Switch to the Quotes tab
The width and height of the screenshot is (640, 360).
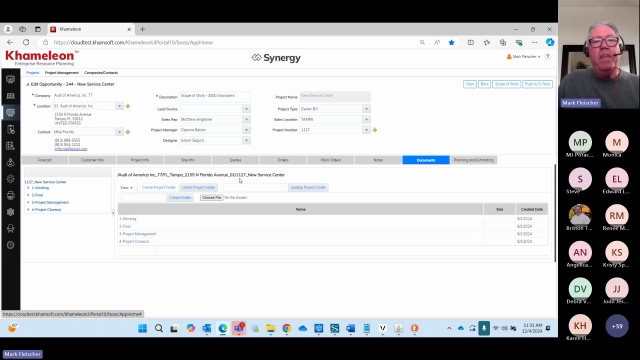pos(236,160)
